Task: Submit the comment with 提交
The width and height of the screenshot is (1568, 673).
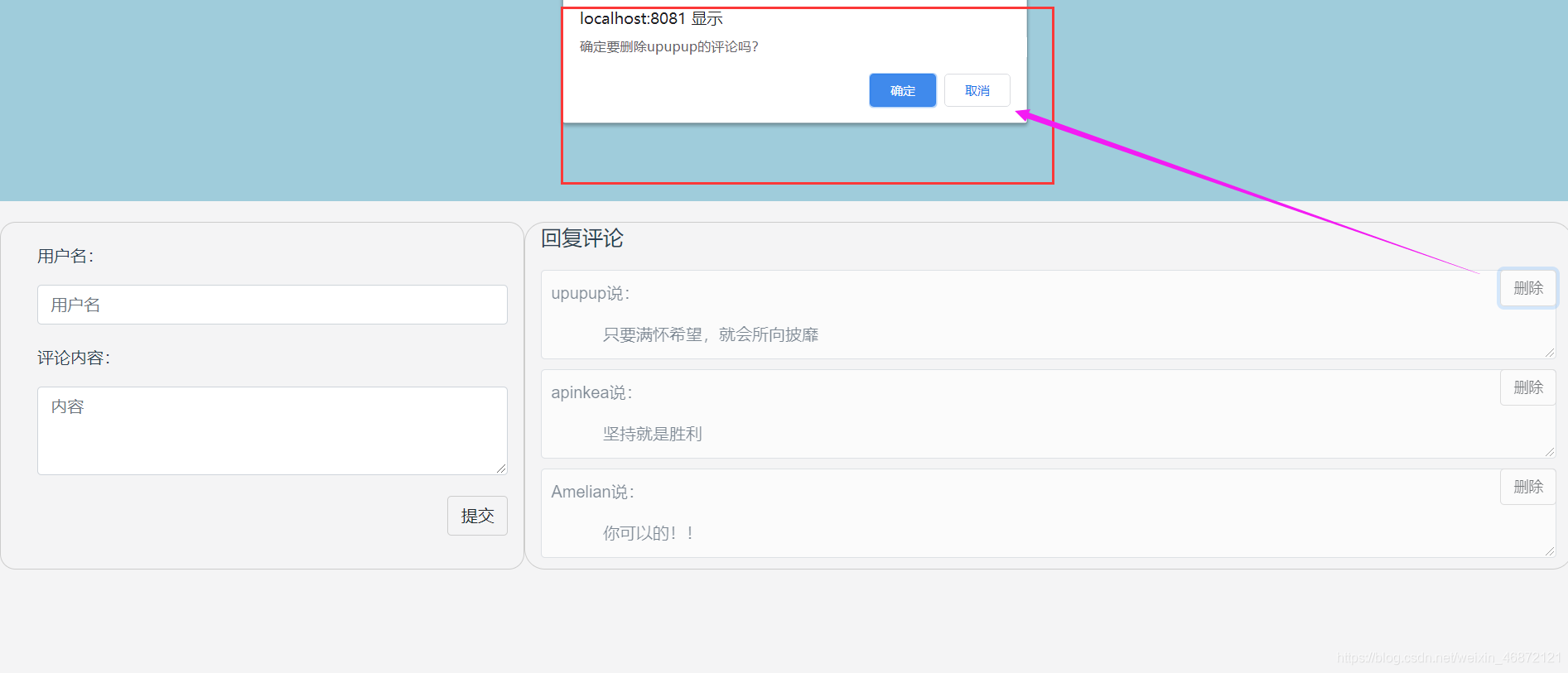Action: [x=477, y=516]
